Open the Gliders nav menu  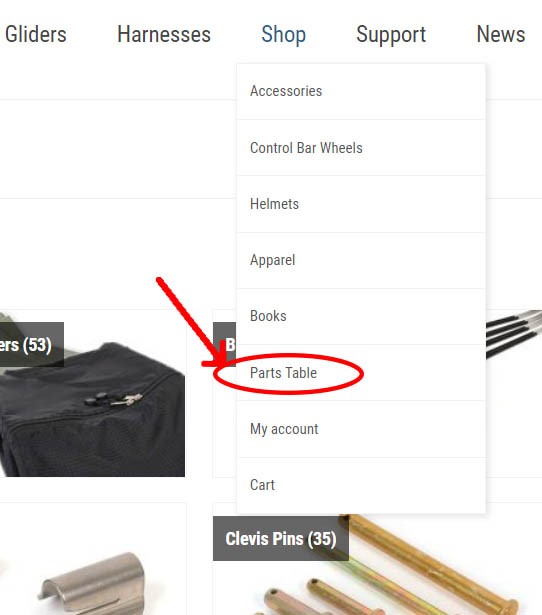[36, 34]
